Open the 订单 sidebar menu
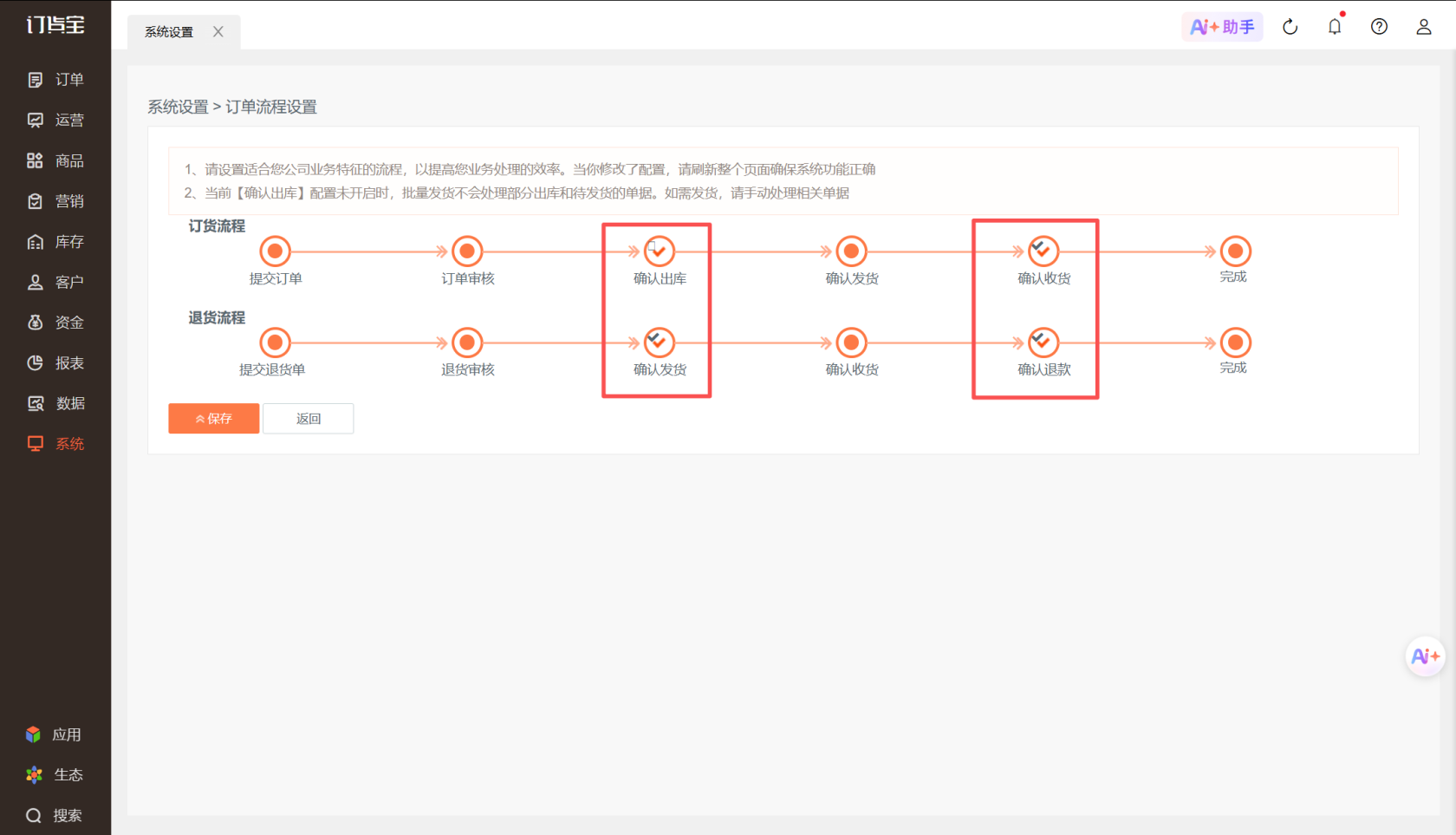Viewport: 1456px width, 835px height. click(55, 80)
